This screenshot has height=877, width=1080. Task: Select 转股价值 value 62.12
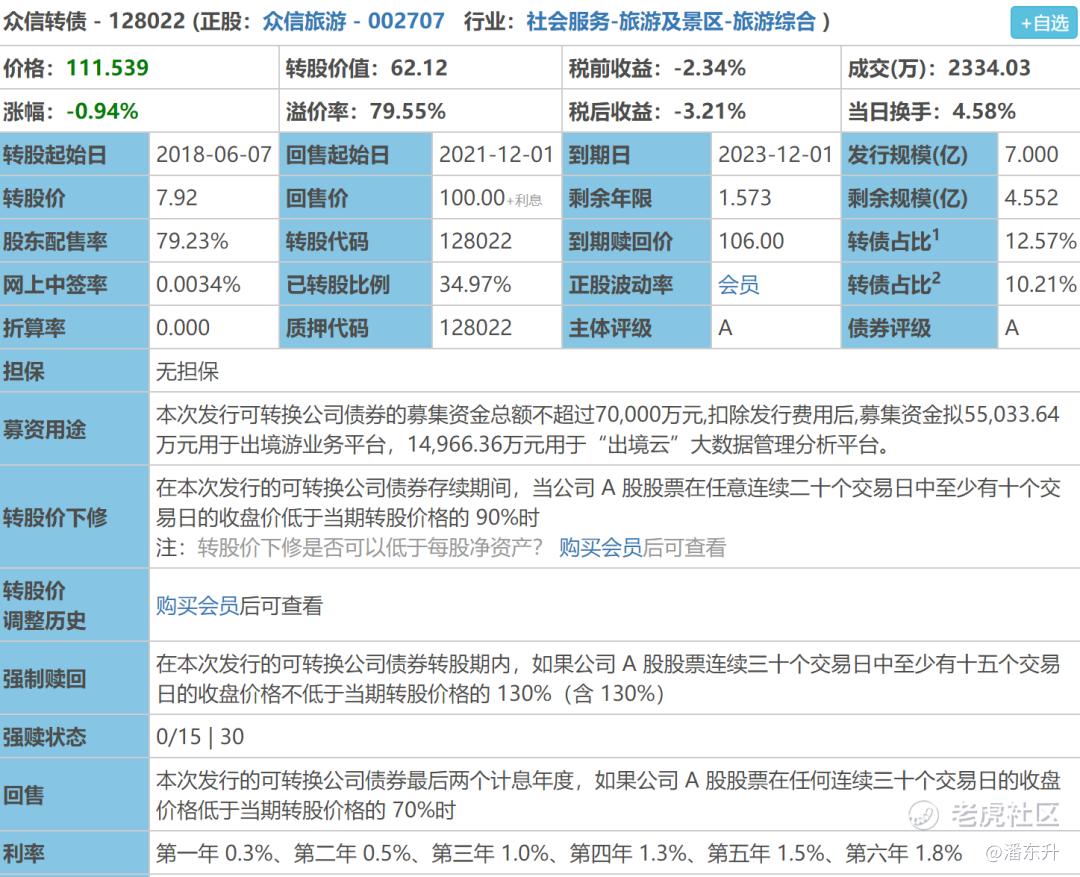click(x=419, y=68)
